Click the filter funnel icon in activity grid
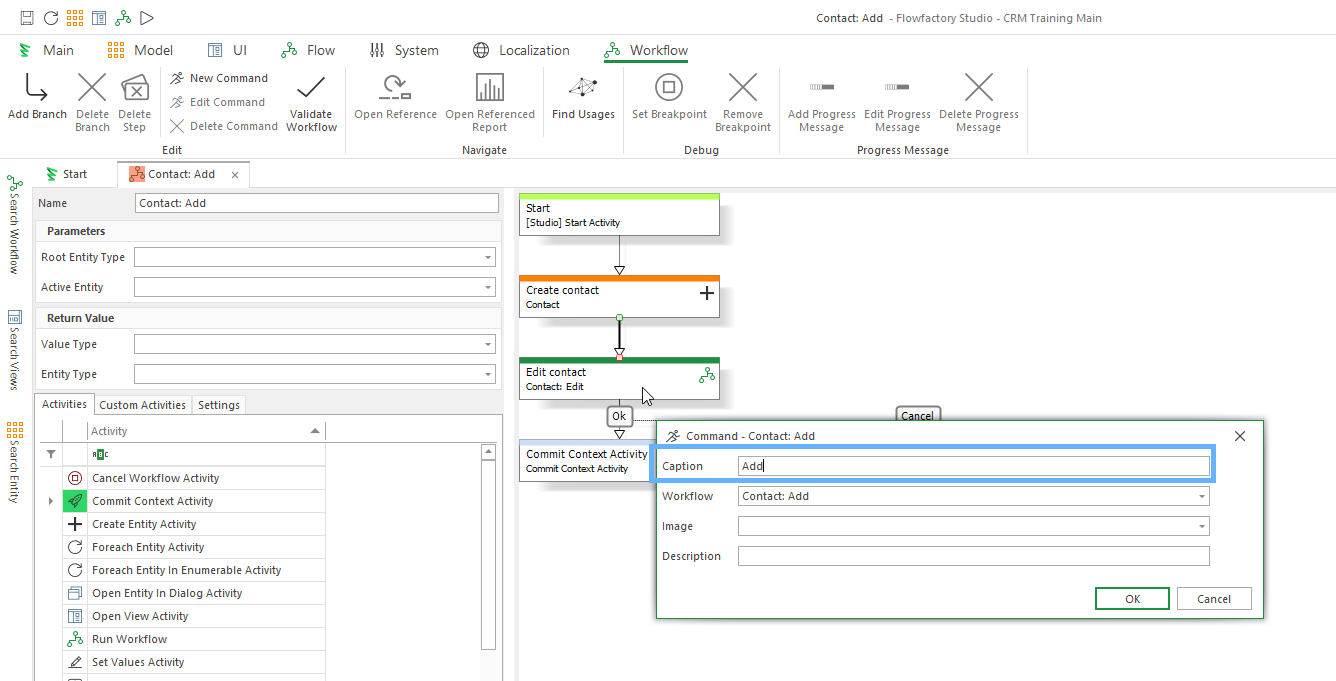 (x=52, y=453)
